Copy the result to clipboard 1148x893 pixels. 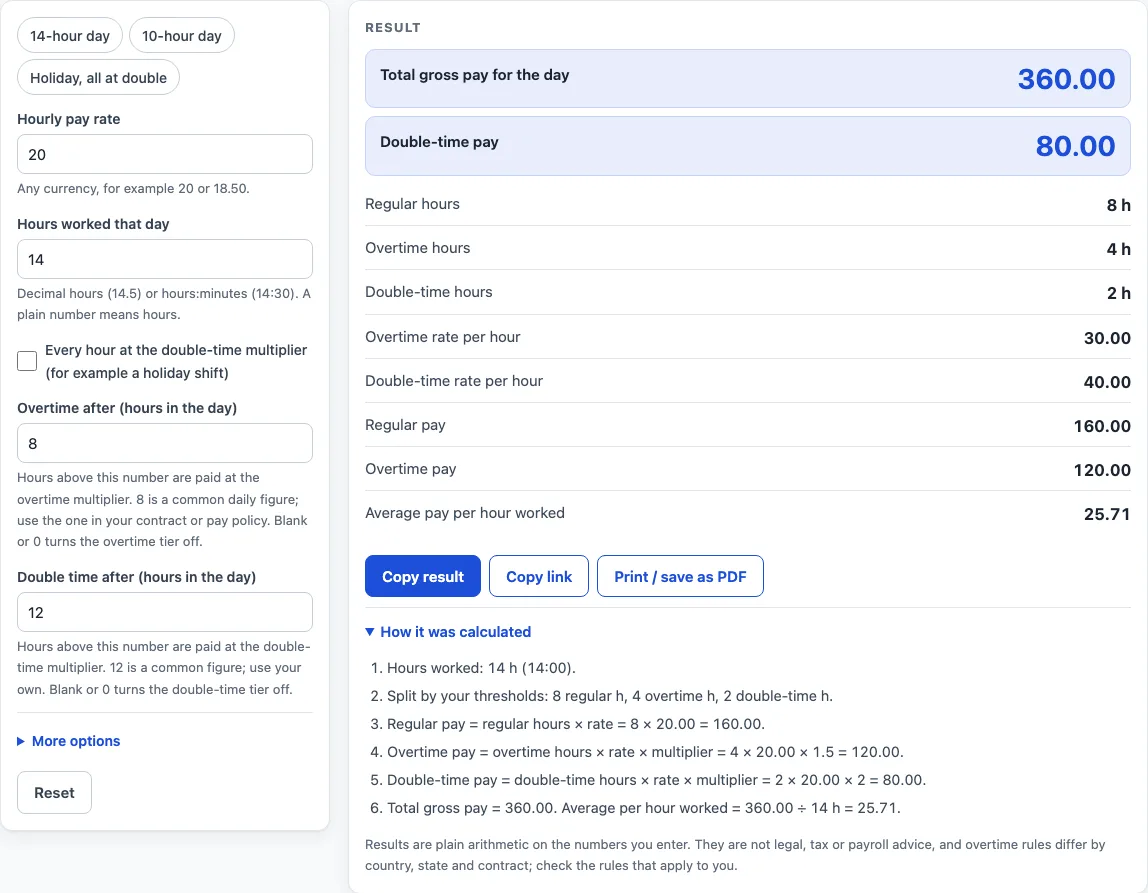(x=422, y=577)
